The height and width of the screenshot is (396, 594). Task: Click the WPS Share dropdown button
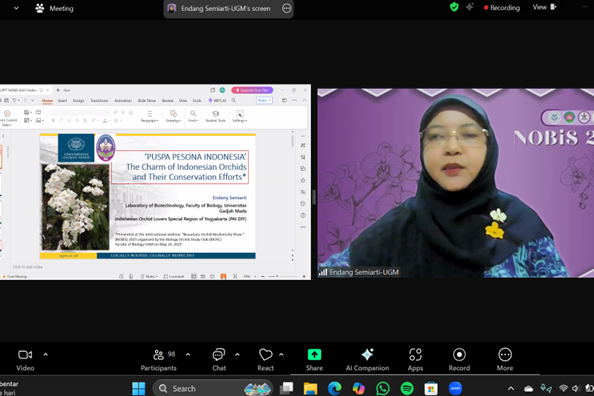(x=264, y=100)
